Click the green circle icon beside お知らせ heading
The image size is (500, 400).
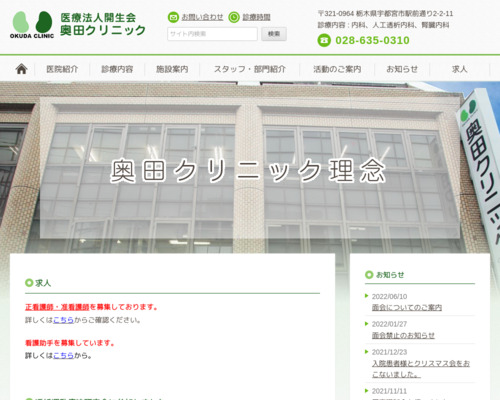(369, 275)
